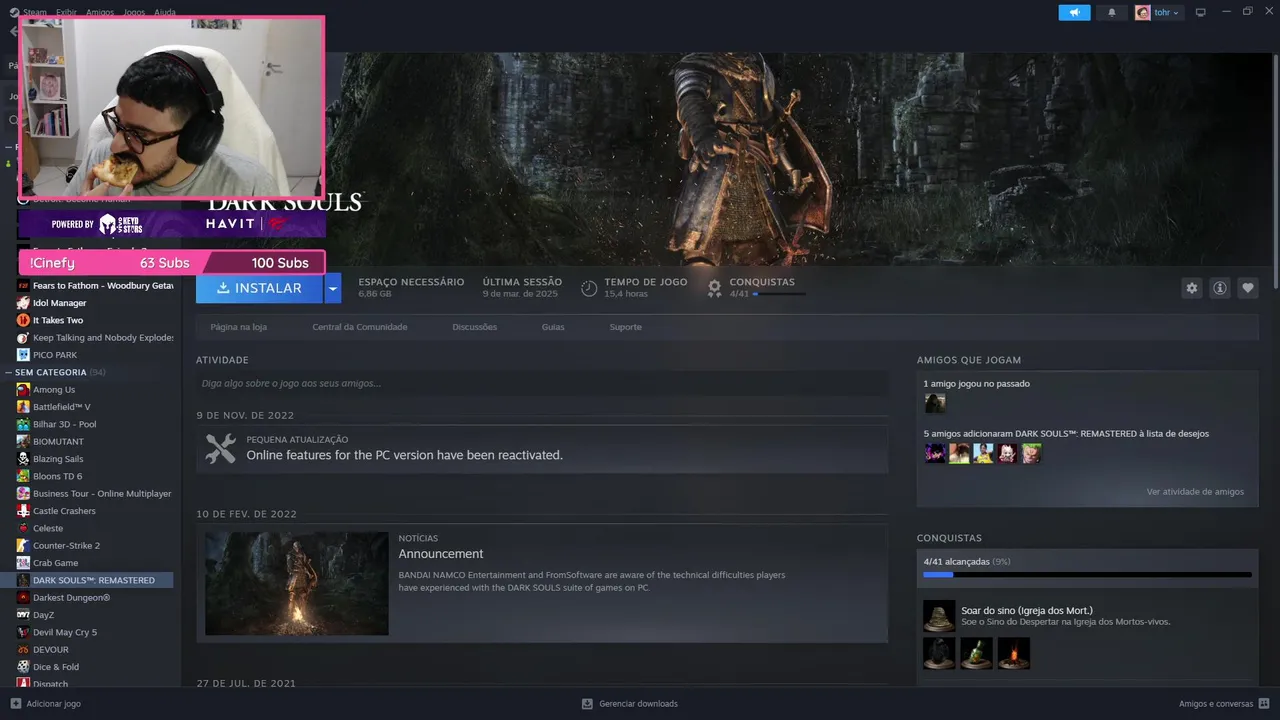
Task: Expand the install options dropdown arrow
Action: (333, 288)
